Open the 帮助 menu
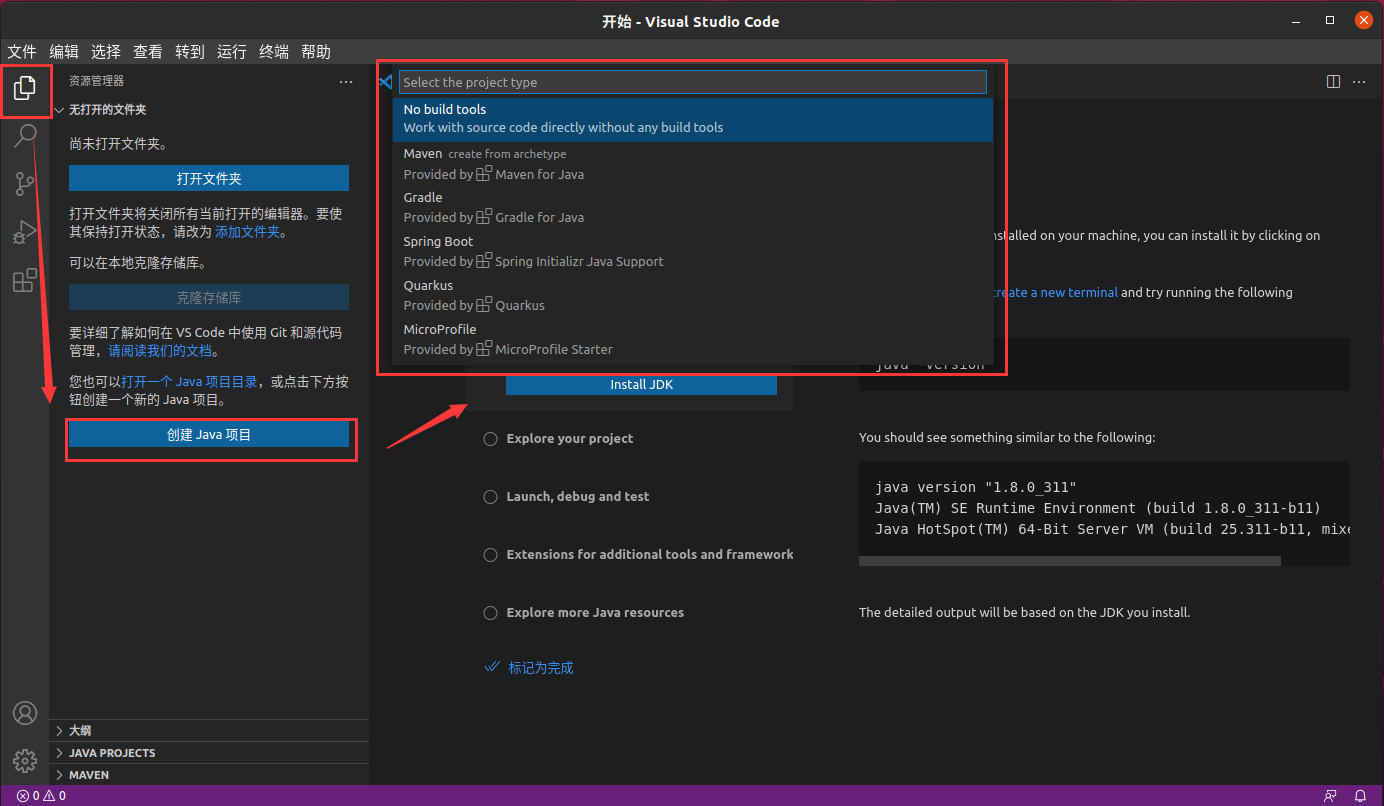 pos(316,52)
